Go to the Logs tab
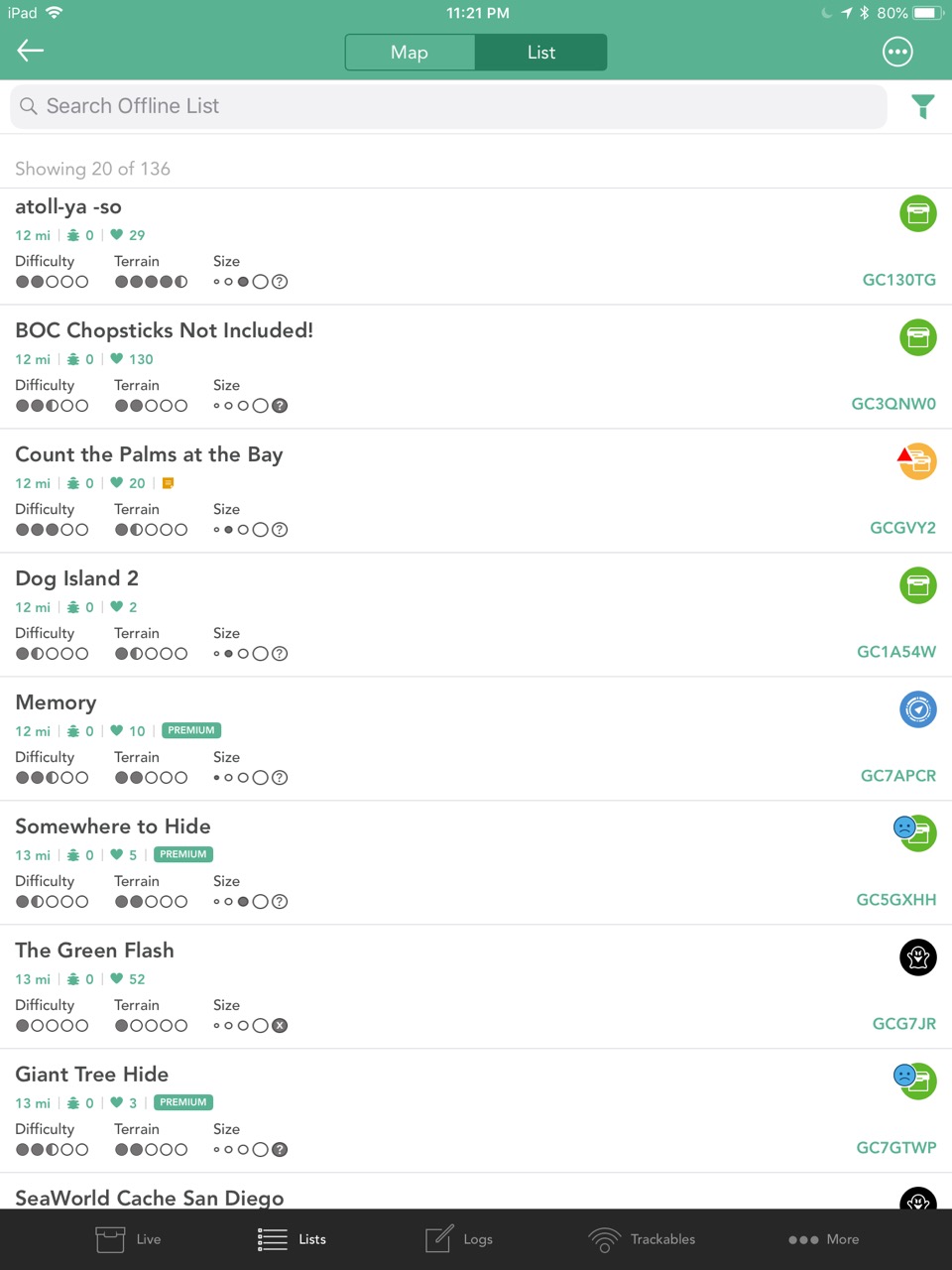952x1270 pixels. 458,1239
